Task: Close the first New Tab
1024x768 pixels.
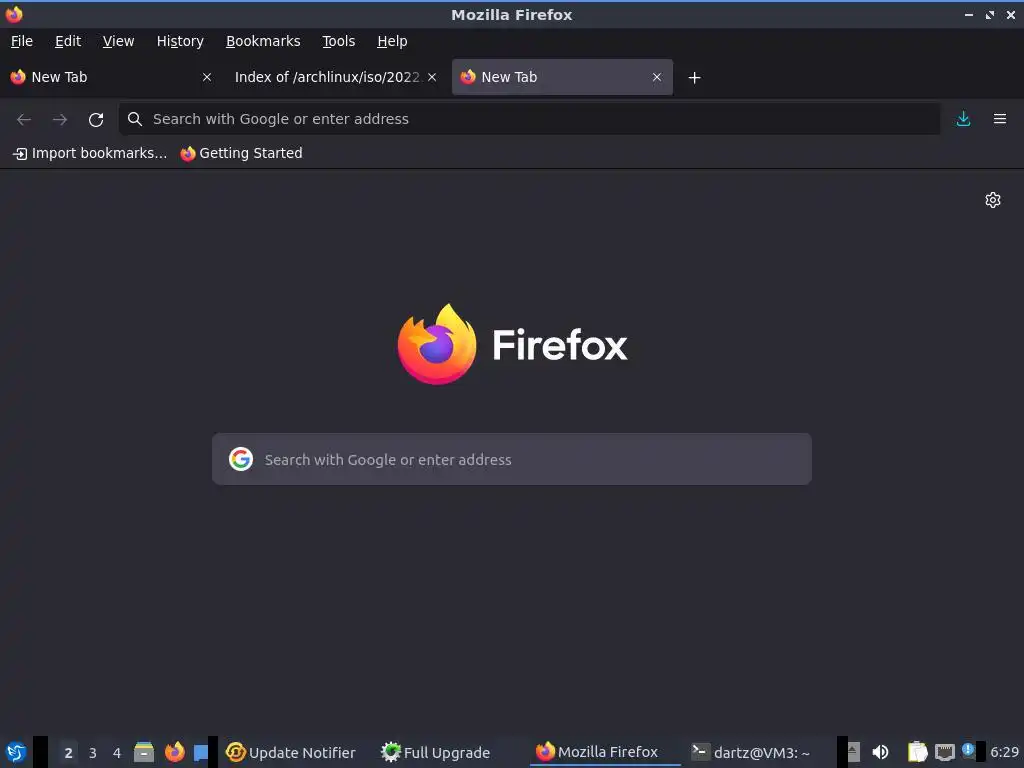Action: coord(206,77)
